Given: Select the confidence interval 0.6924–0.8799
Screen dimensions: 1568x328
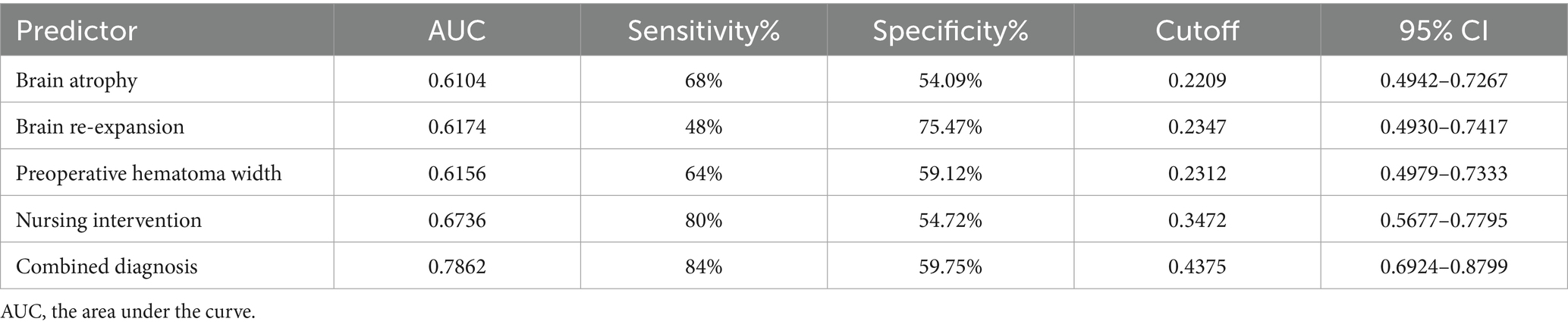Looking at the screenshot, I should point(1444,266).
